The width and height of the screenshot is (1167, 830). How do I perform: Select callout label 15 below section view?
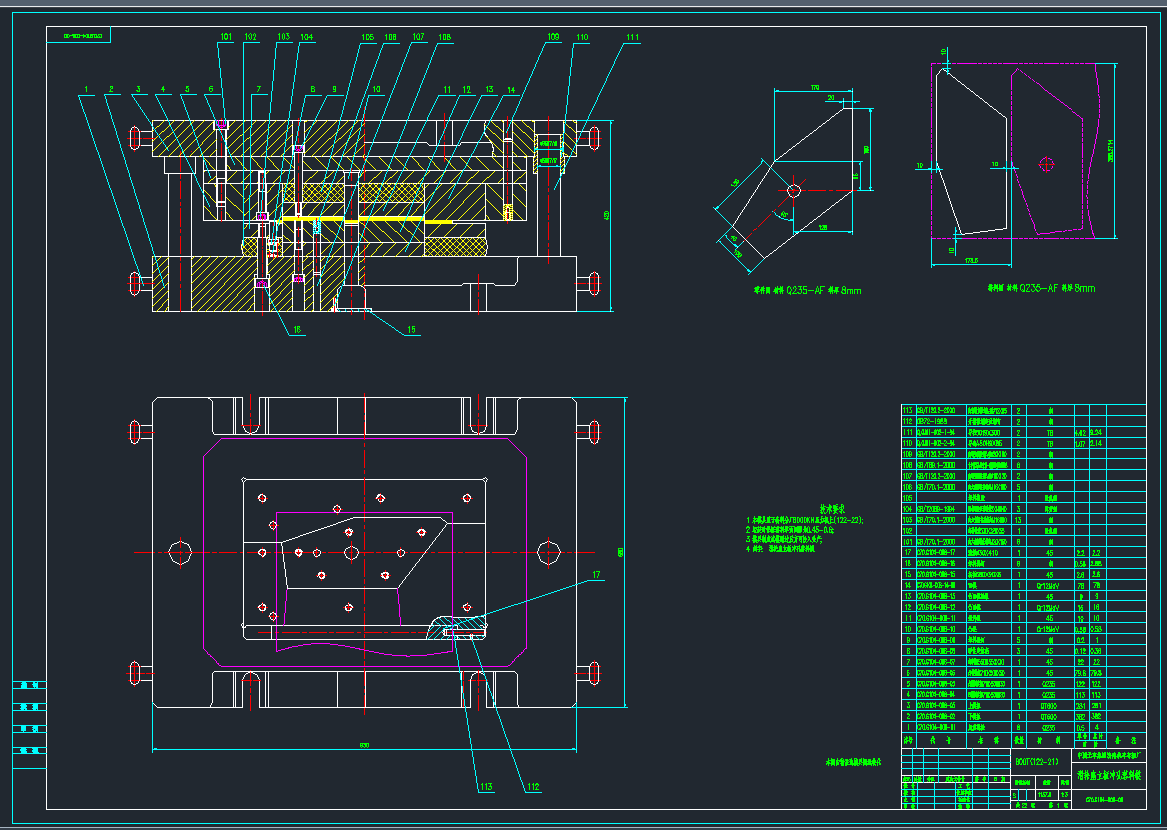[411, 329]
